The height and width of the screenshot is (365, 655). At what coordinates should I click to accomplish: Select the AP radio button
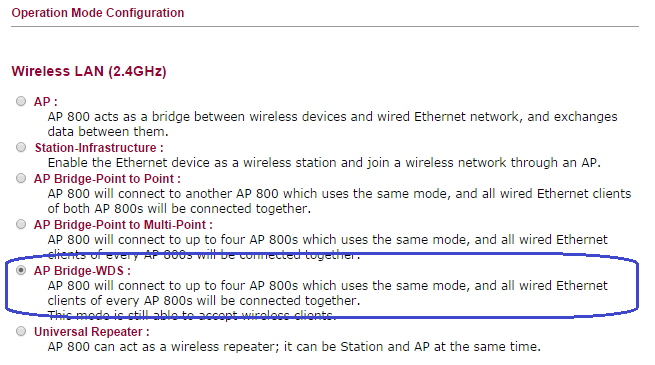21,101
